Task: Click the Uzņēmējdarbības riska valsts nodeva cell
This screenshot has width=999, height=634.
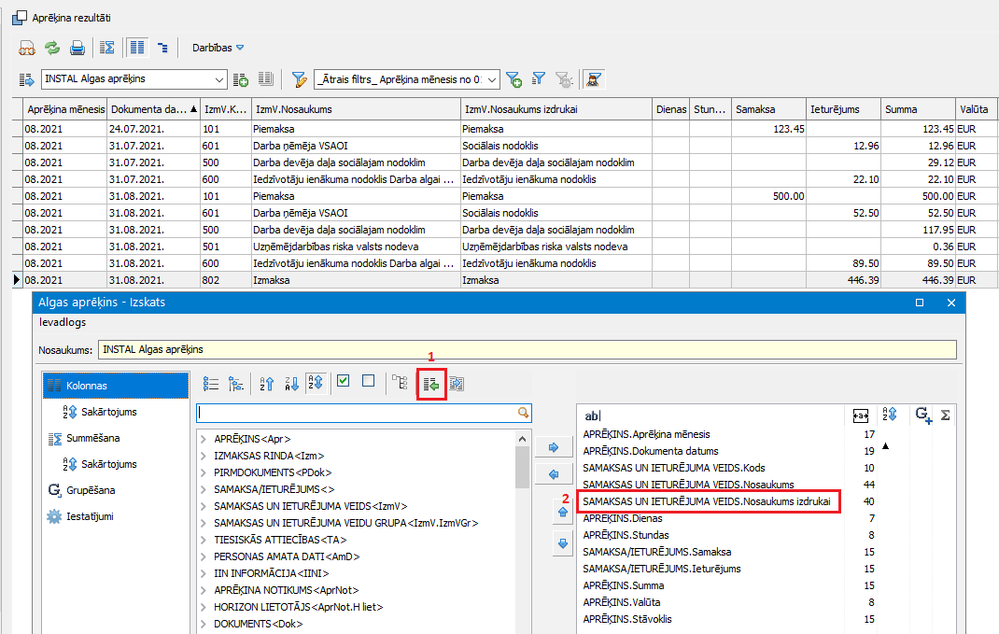Action: click(x=356, y=247)
